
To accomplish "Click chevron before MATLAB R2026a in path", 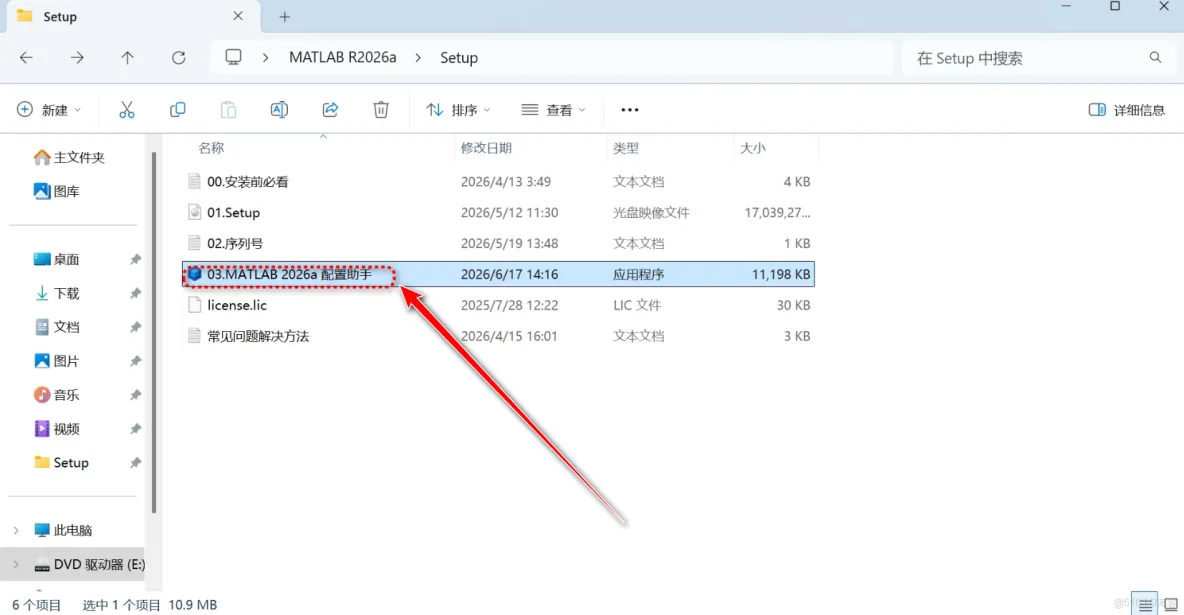I will pos(265,57).
